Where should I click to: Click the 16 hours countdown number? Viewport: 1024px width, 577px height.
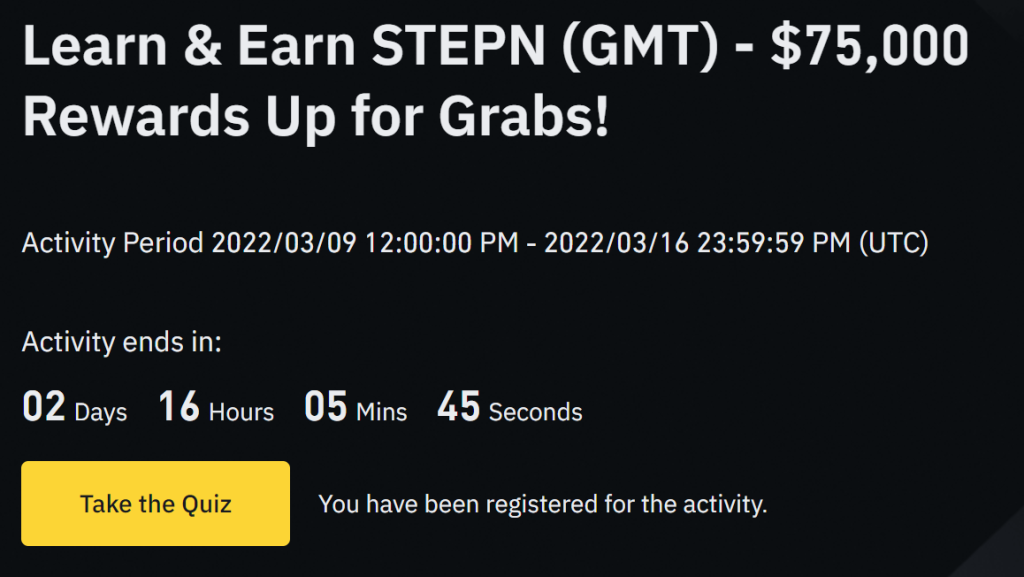coord(179,409)
